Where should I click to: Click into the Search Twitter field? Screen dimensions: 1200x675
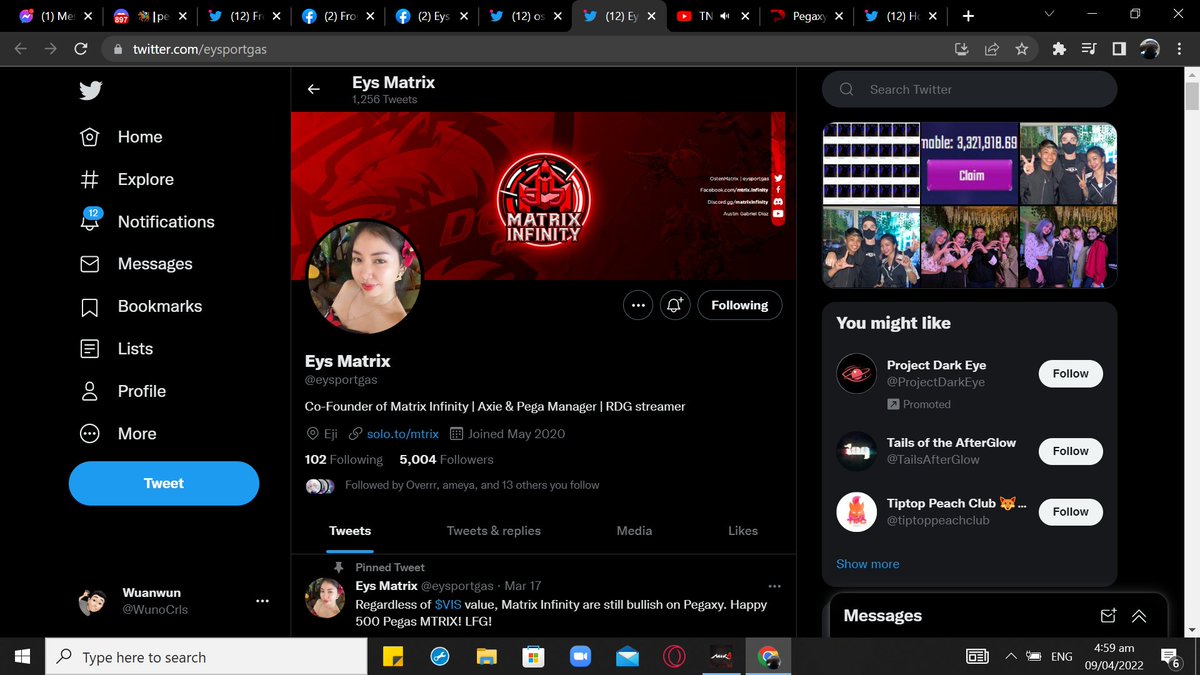coord(969,89)
